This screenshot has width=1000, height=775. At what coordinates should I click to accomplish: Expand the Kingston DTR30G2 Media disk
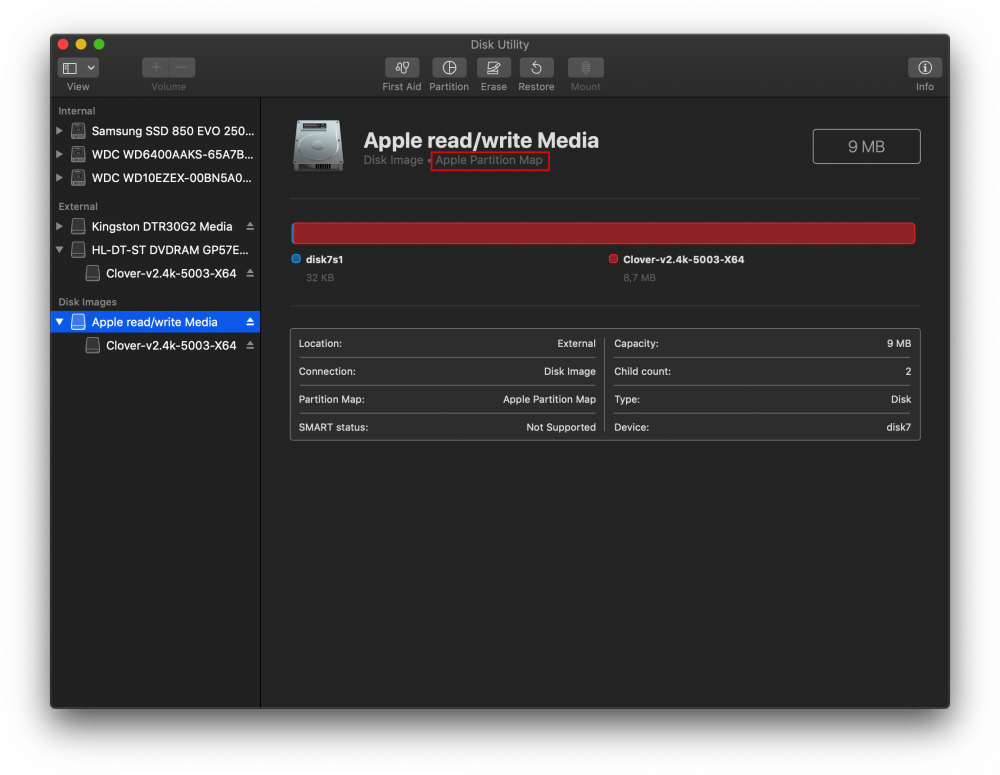click(x=59, y=226)
